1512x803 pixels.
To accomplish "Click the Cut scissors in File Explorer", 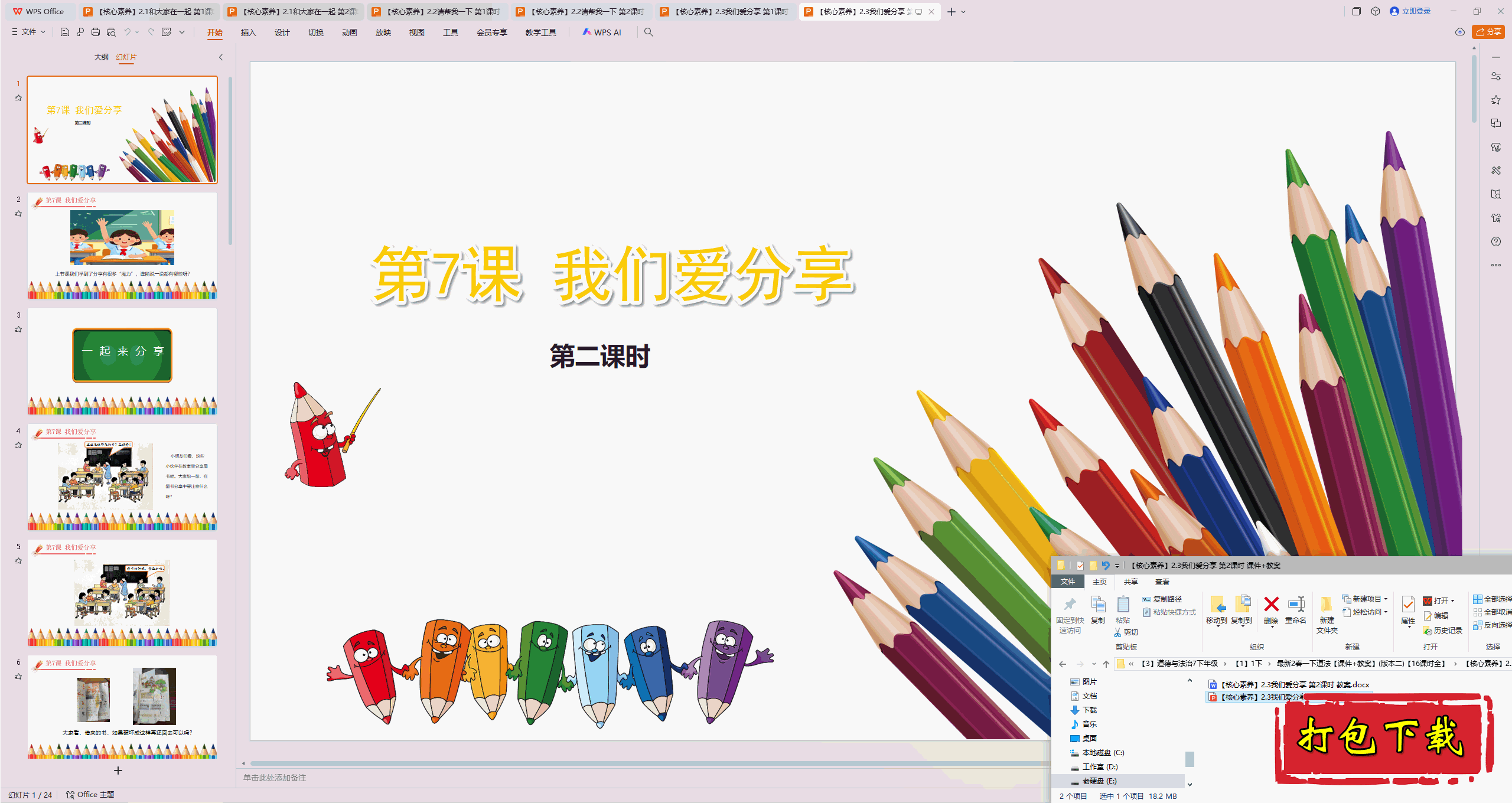I will pyautogui.click(x=1126, y=632).
